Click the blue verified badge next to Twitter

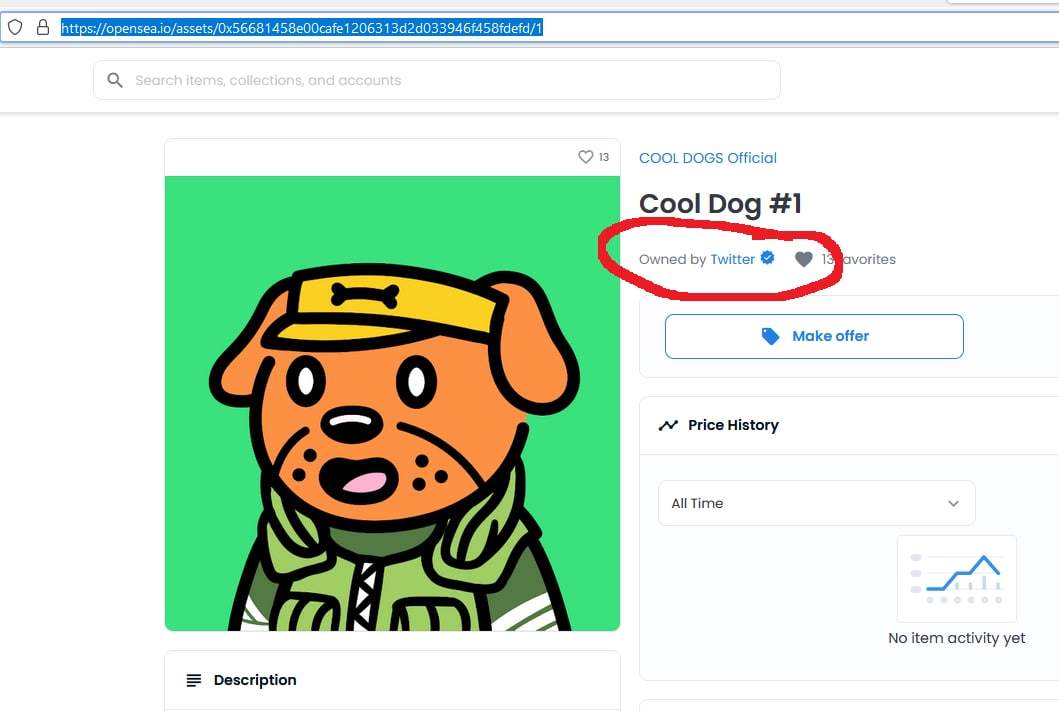[767, 257]
